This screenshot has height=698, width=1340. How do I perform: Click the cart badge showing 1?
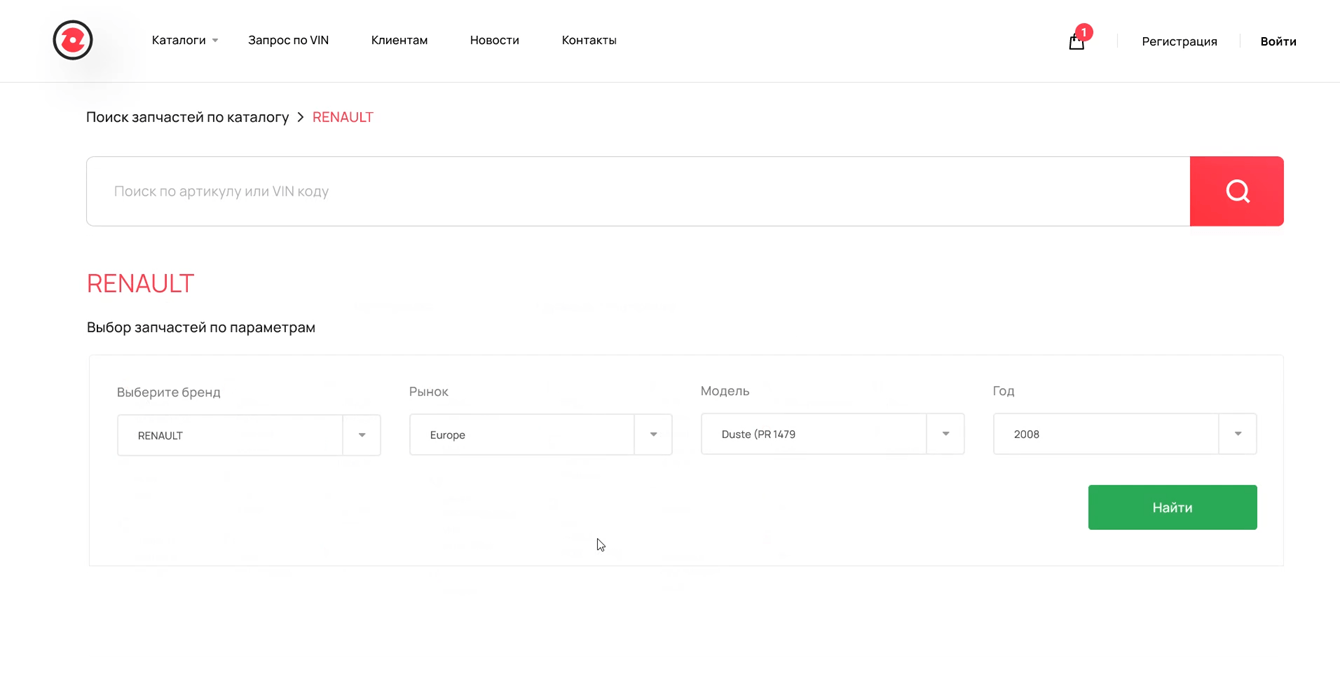pos(1084,32)
